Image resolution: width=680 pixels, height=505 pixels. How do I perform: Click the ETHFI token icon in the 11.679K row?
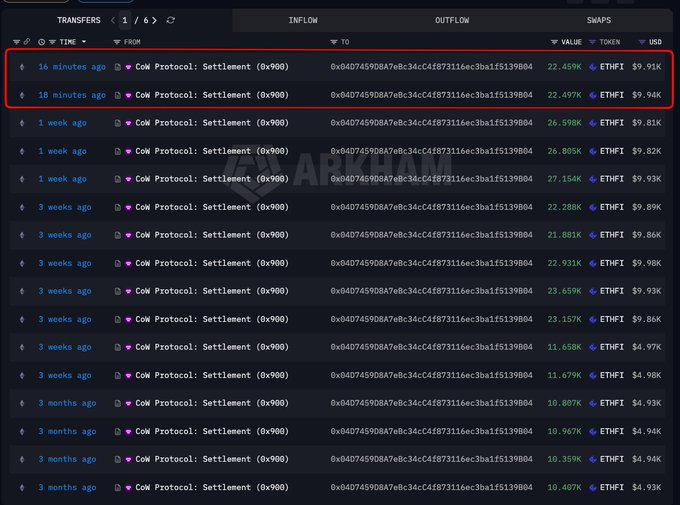tap(593, 375)
